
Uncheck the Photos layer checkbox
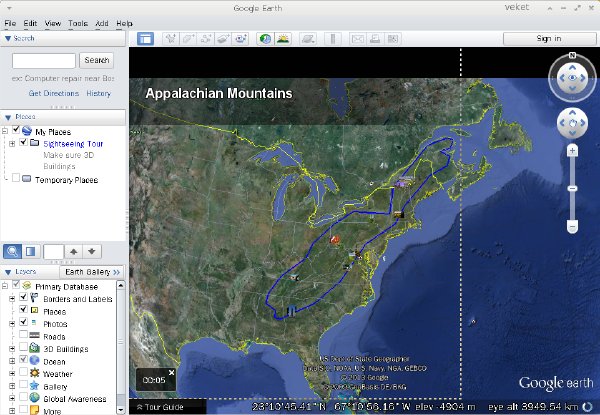23,322
